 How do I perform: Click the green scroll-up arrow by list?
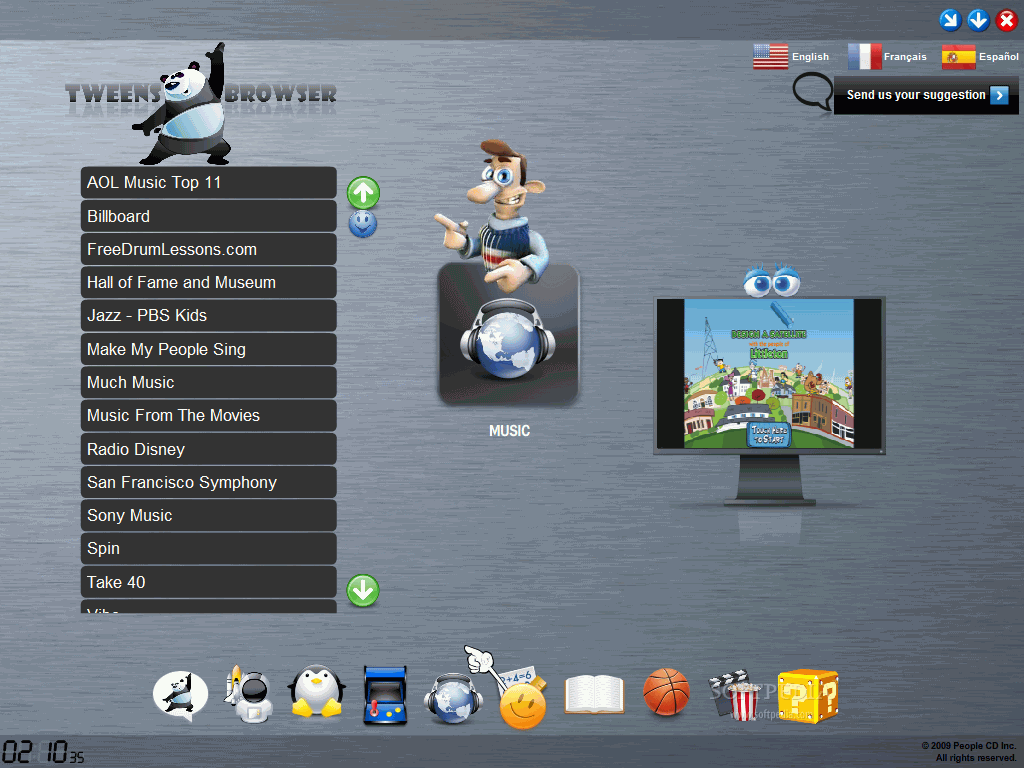pos(363,193)
